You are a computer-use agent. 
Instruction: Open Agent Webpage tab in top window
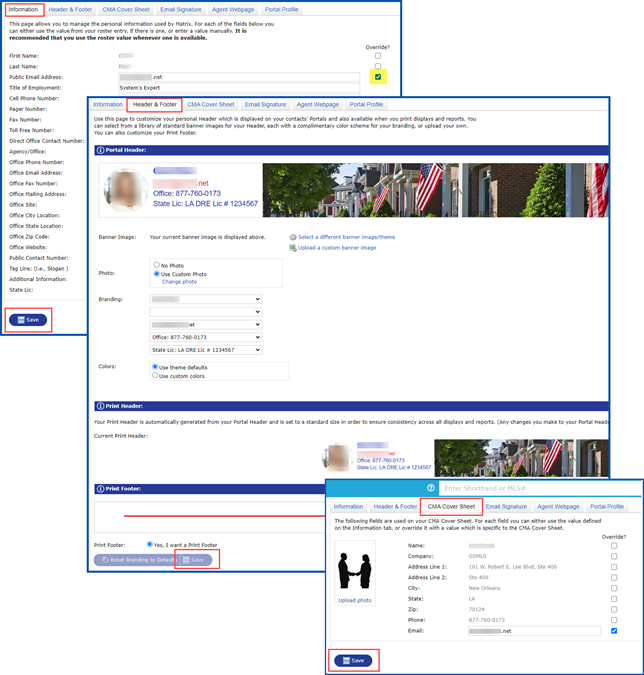coord(233,9)
